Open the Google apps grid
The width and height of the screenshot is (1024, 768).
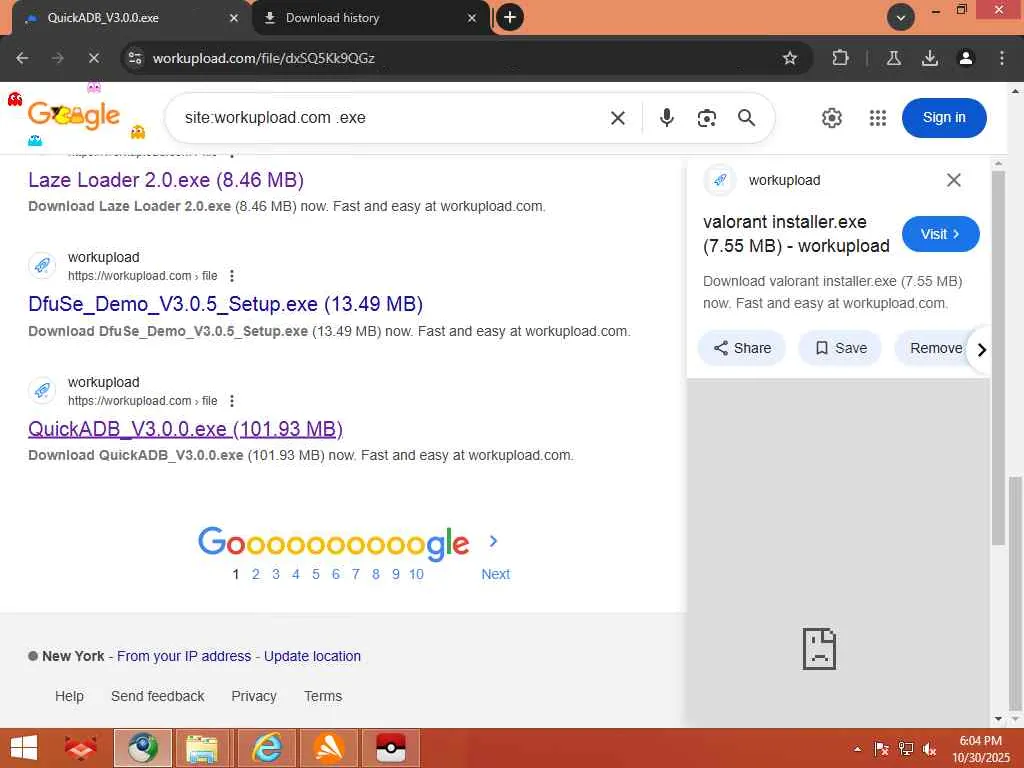click(x=878, y=118)
